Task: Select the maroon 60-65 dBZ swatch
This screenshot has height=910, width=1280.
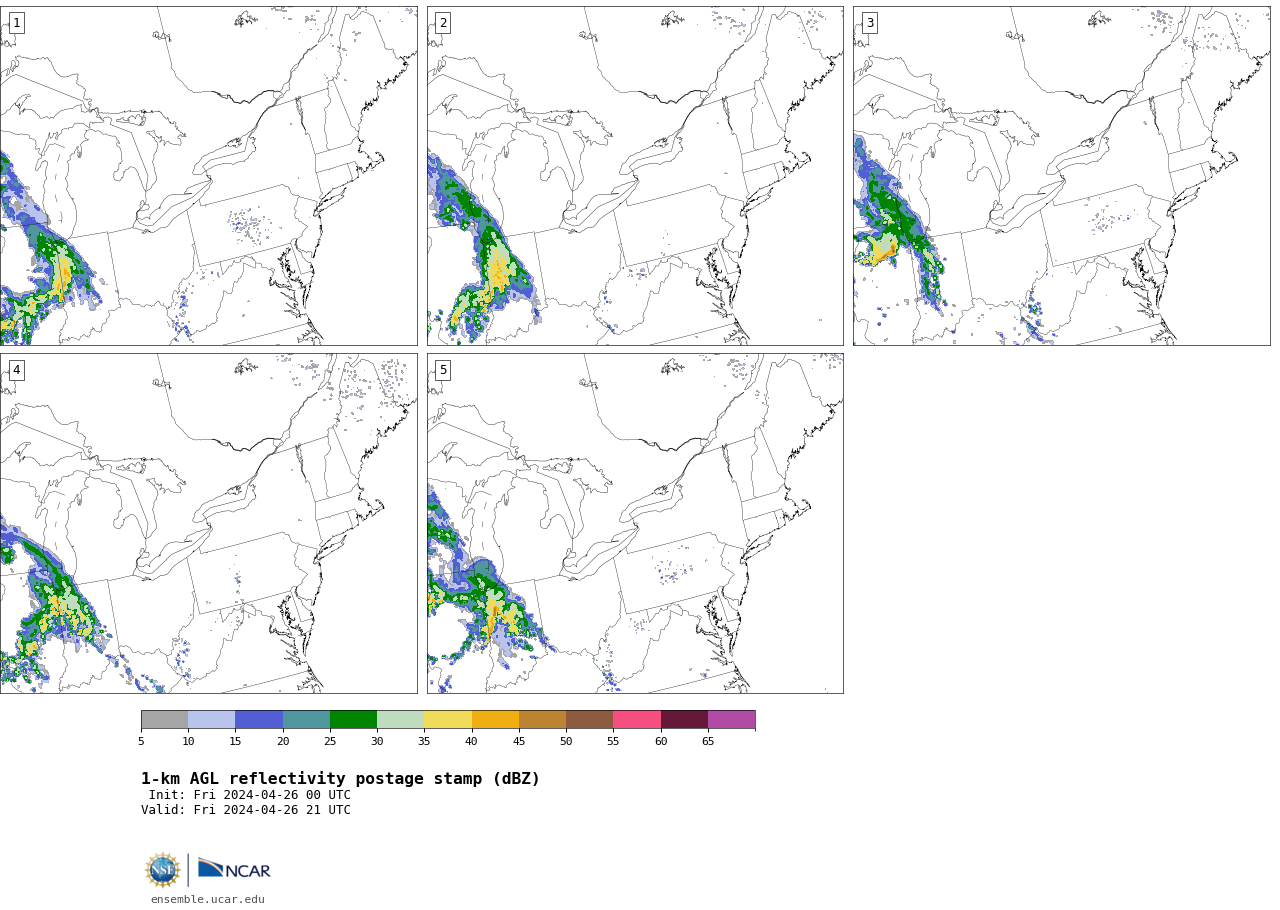Action: 684,720
